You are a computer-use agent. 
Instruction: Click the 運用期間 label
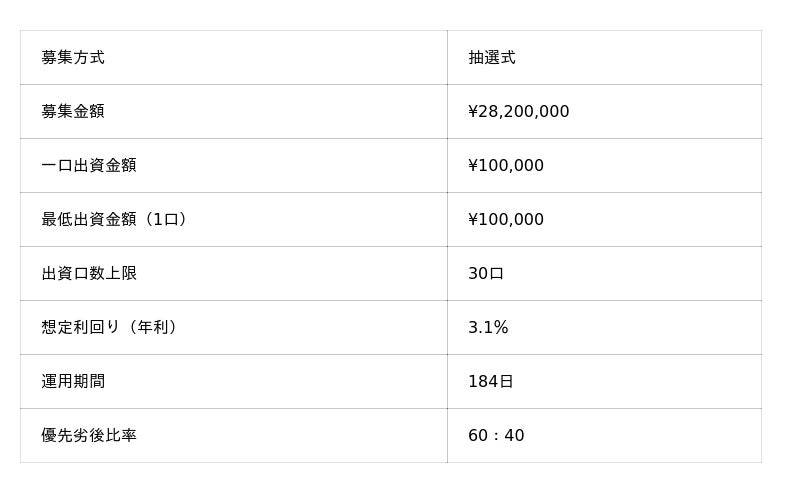tap(73, 382)
